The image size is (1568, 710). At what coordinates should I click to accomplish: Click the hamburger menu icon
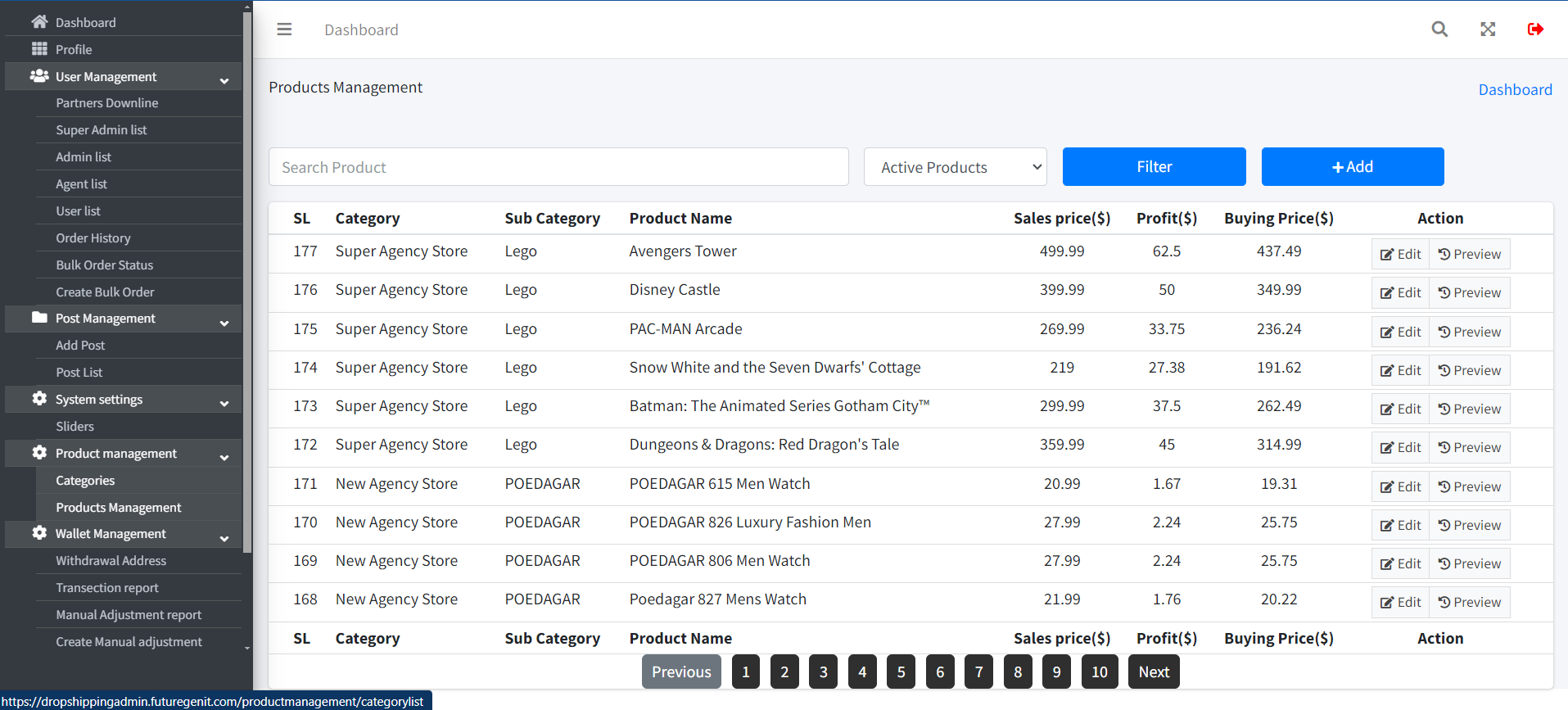pyautogui.click(x=284, y=29)
